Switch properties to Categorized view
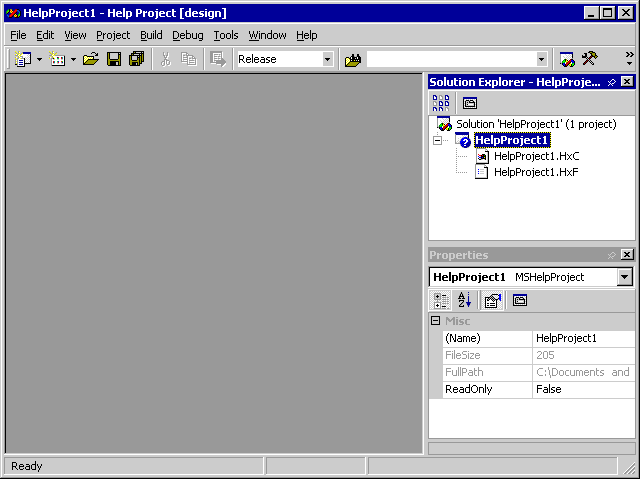 [441, 300]
